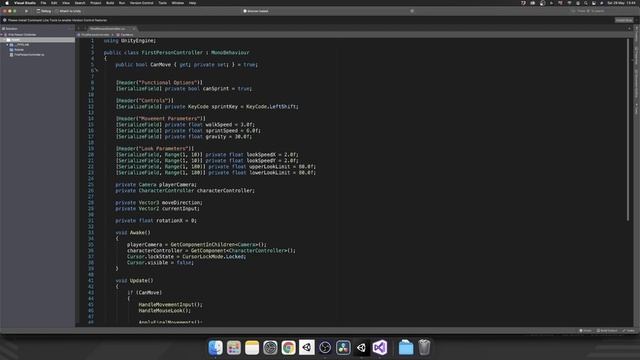Open the Attach to Unity target dropdown
The width and height of the screenshot is (640, 360).
coord(69,11)
